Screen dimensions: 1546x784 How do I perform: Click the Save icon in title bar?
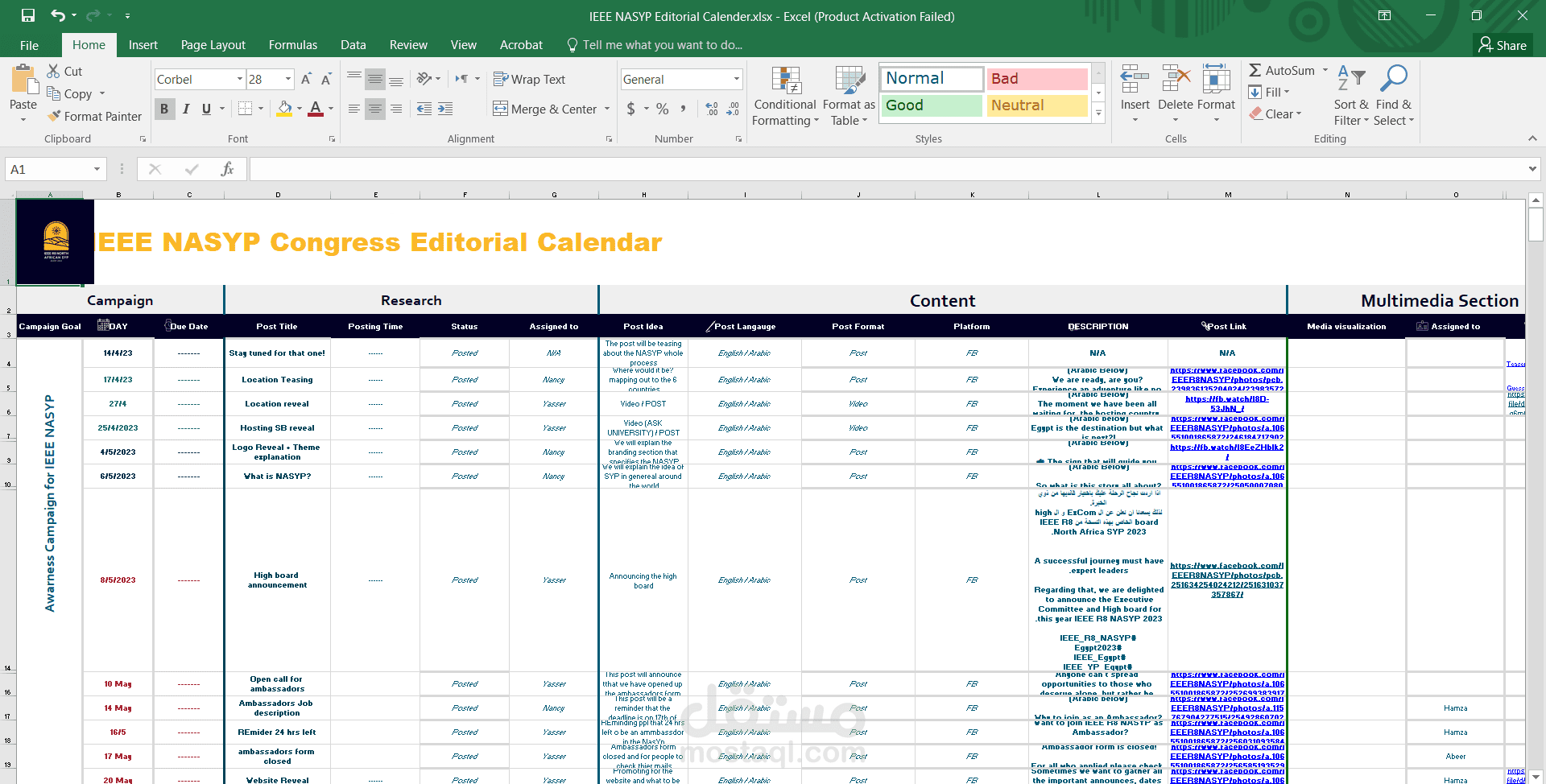click(x=28, y=15)
